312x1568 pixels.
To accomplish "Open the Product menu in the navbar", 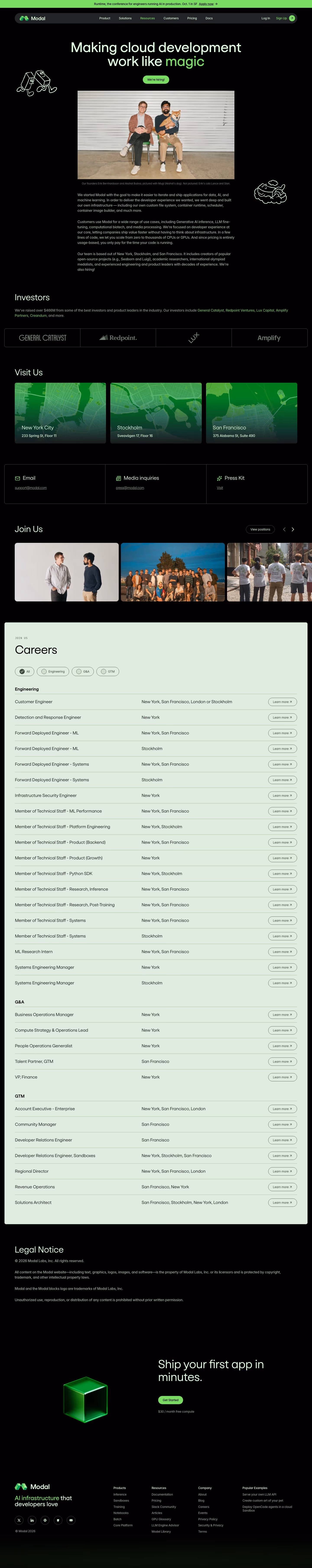I will tap(105, 18).
